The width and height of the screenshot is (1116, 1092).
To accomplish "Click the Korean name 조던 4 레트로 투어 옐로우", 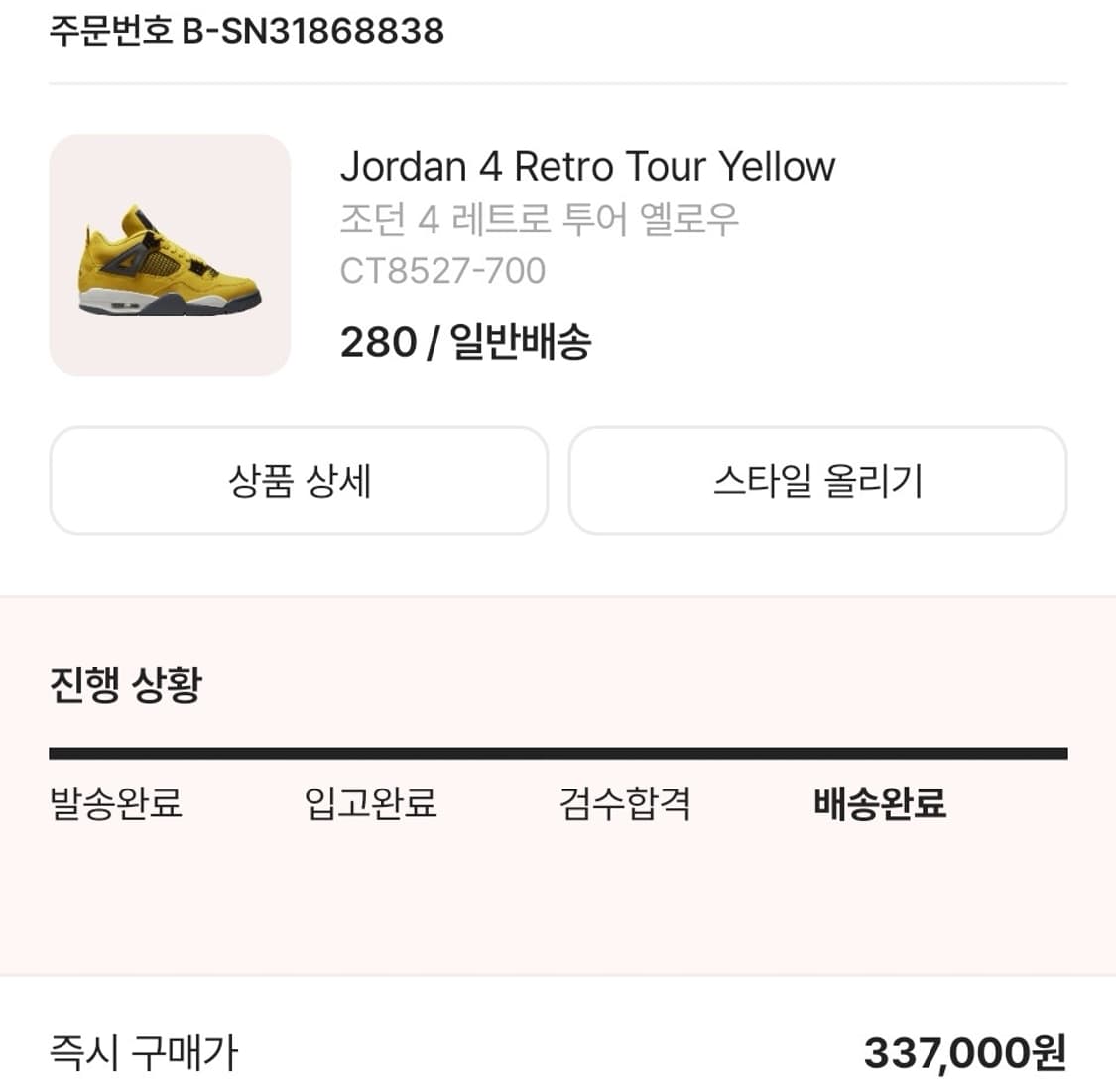I will coord(539,219).
